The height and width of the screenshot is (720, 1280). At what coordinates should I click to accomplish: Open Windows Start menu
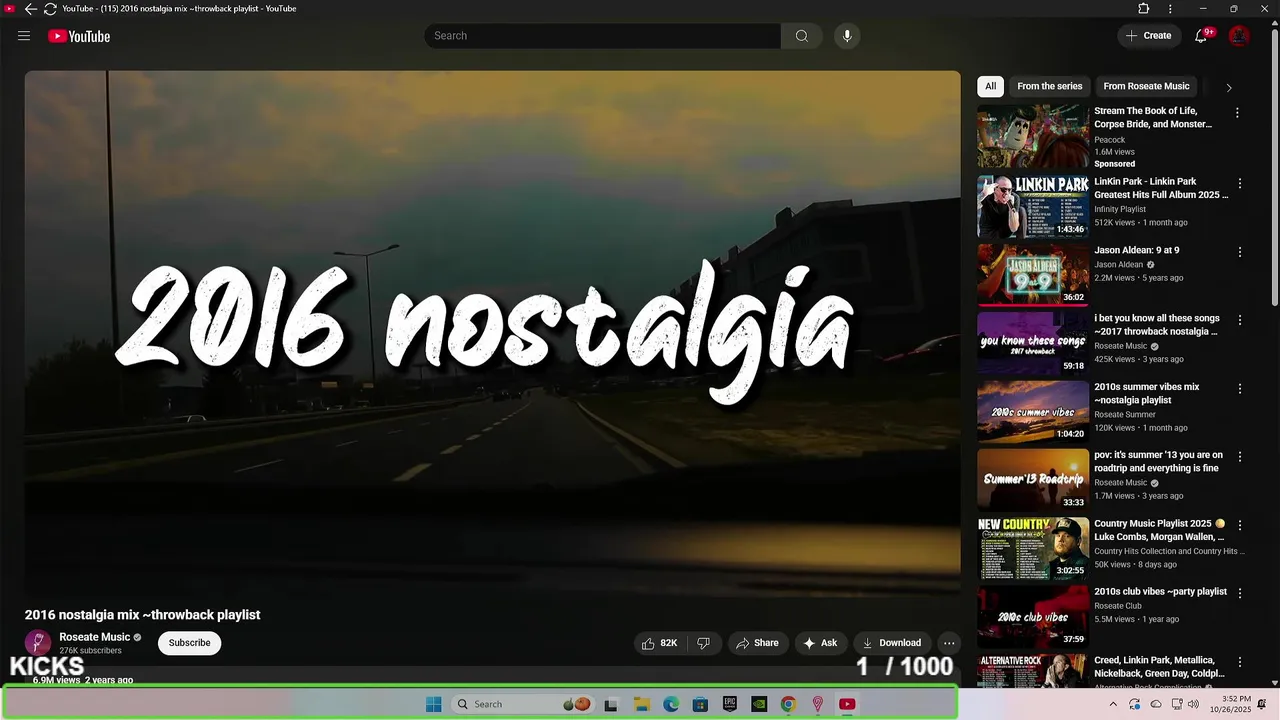coord(433,704)
